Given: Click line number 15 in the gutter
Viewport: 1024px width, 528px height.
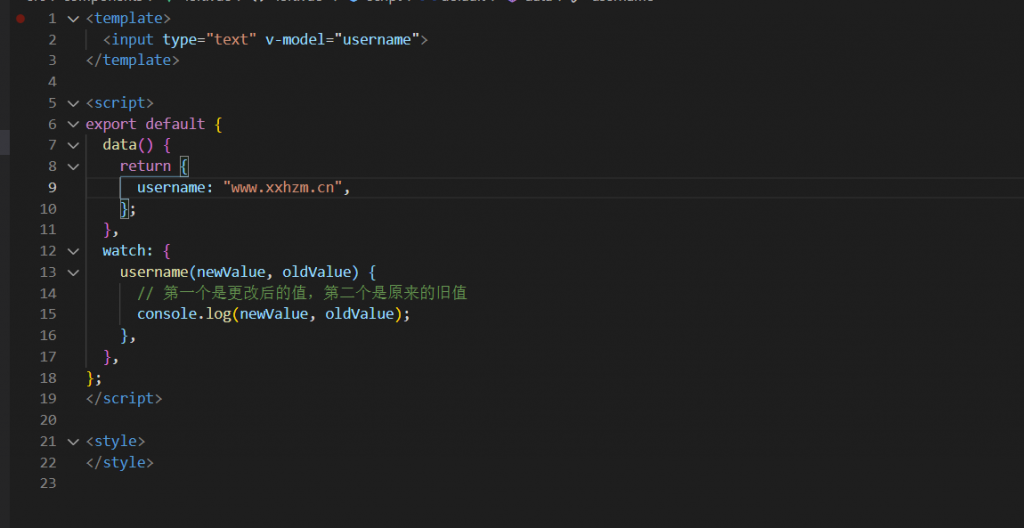Looking at the screenshot, I should (x=48, y=314).
